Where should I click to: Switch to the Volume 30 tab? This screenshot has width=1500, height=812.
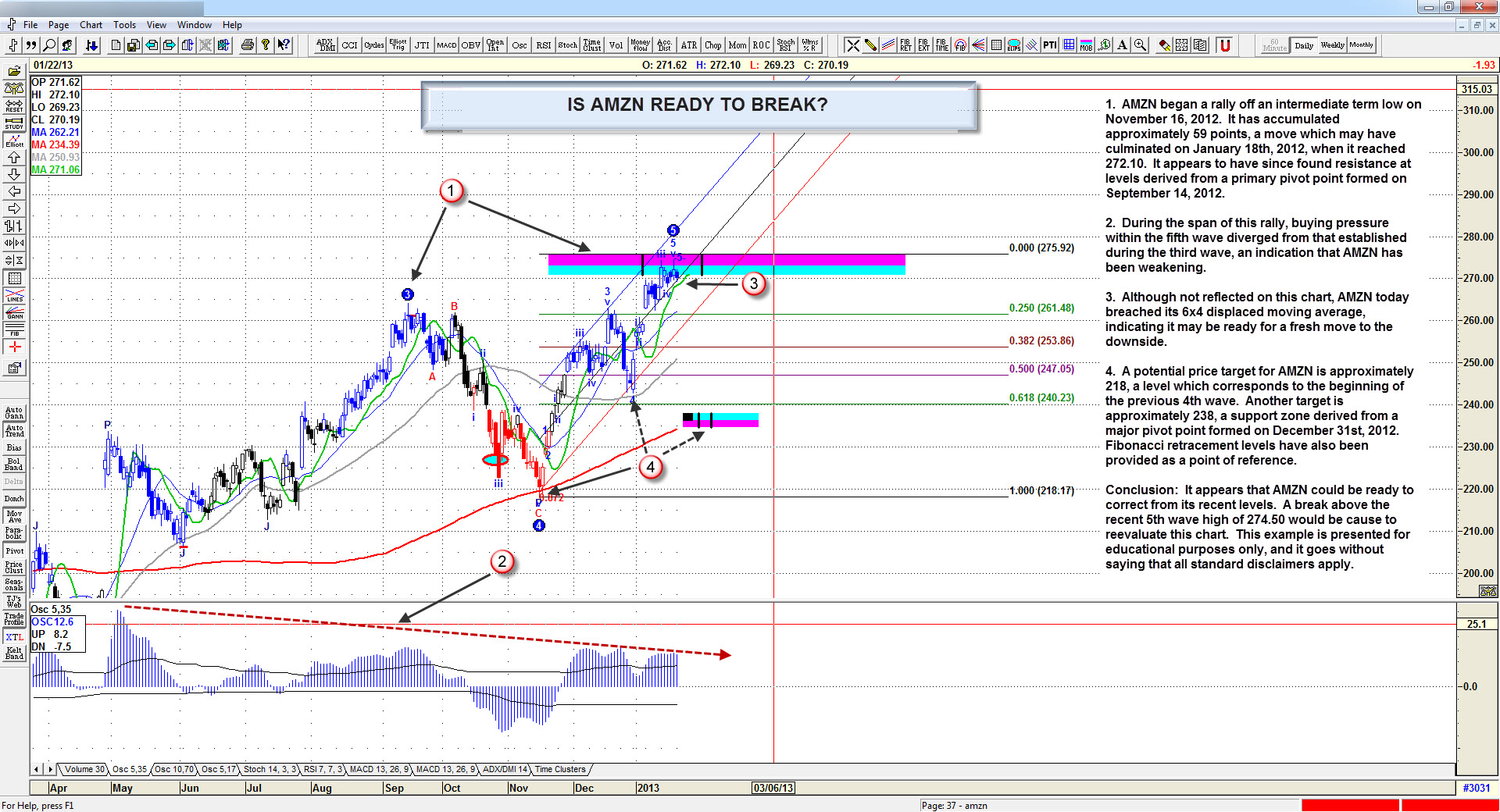click(x=84, y=770)
